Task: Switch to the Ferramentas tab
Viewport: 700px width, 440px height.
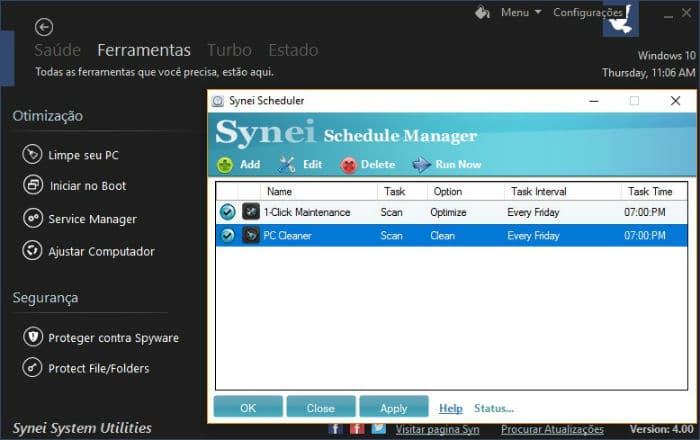Action: (x=144, y=50)
